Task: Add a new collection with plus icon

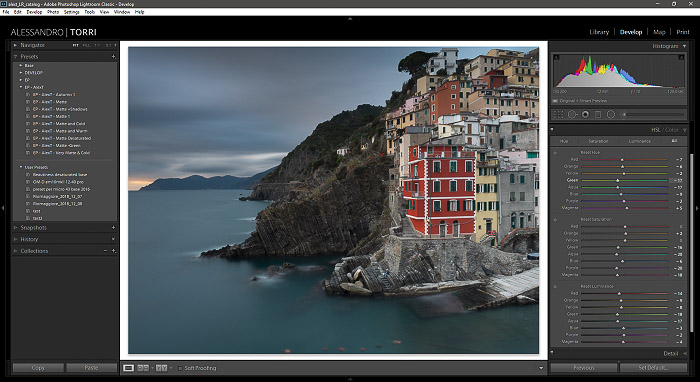Action: pyautogui.click(x=113, y=251)
